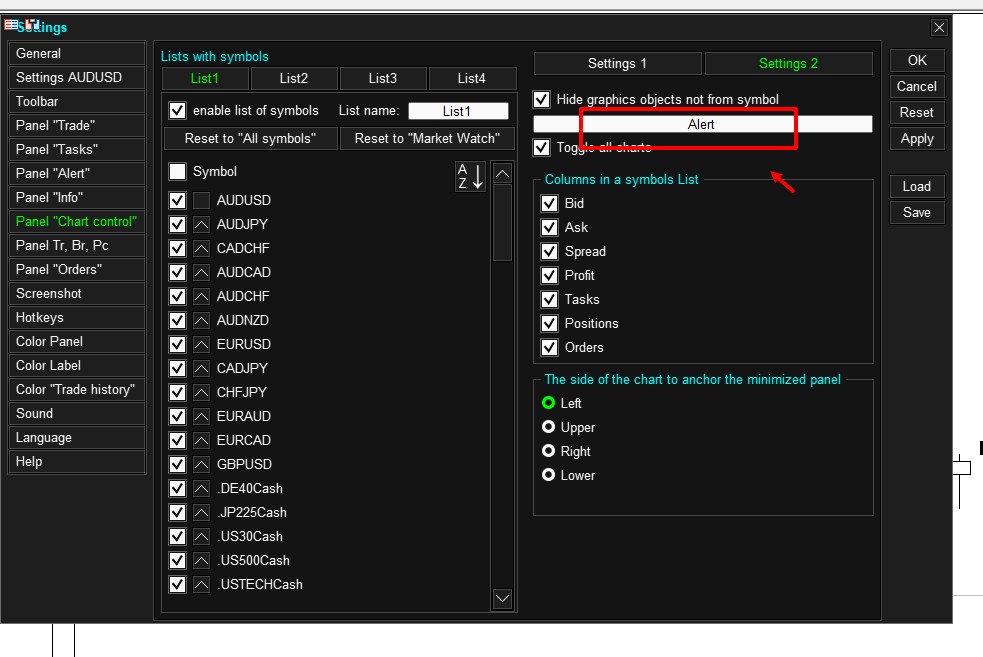
Task: Click the Load settings button
Action: 917,187
